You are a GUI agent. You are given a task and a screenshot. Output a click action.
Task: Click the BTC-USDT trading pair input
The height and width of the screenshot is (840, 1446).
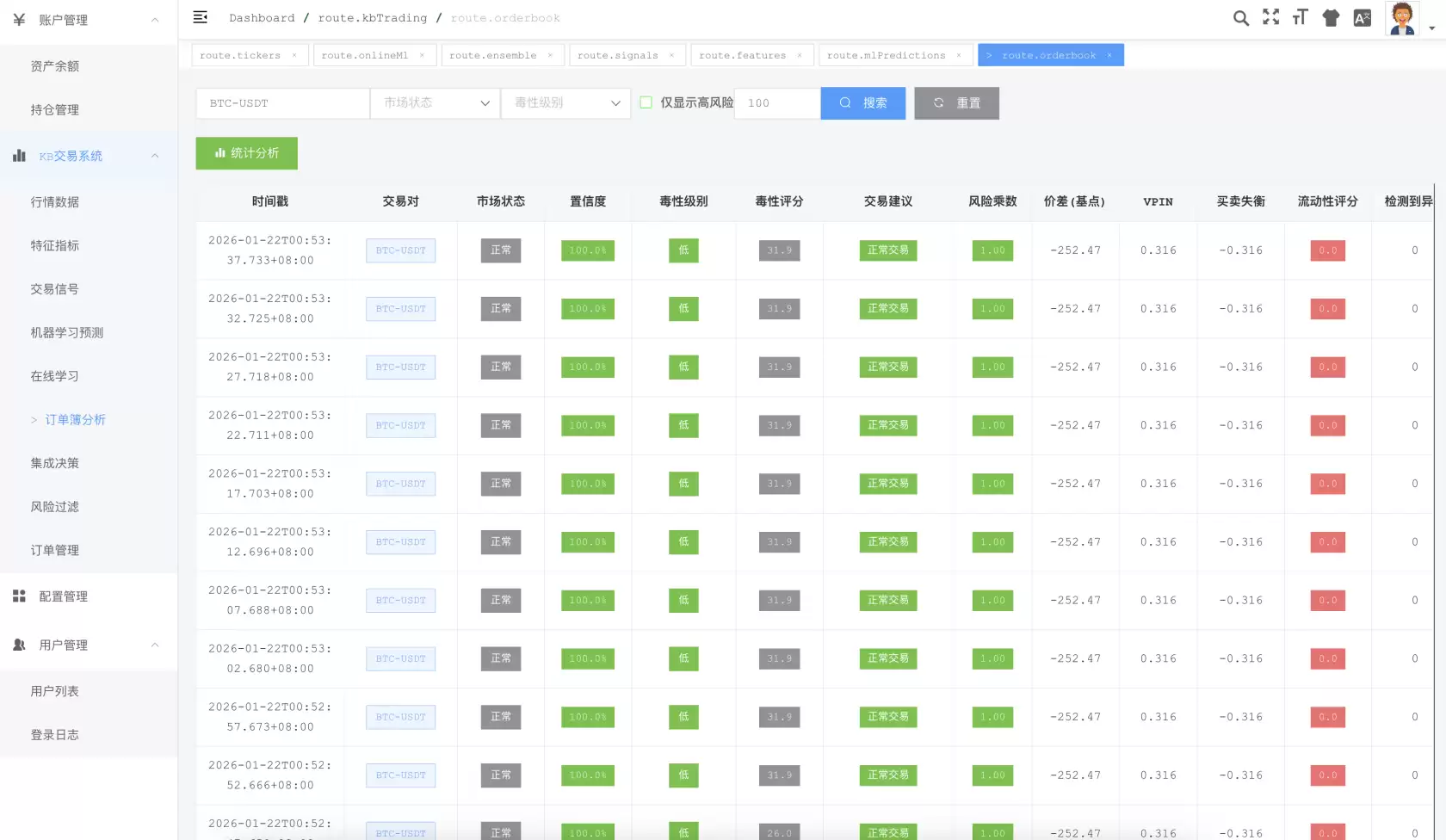(282, 103)
